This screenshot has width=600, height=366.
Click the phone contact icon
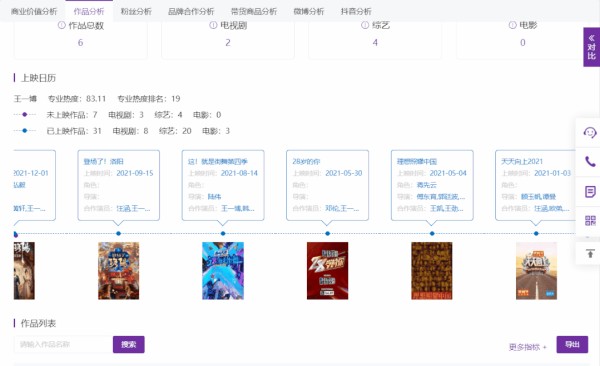pos(590,162)
